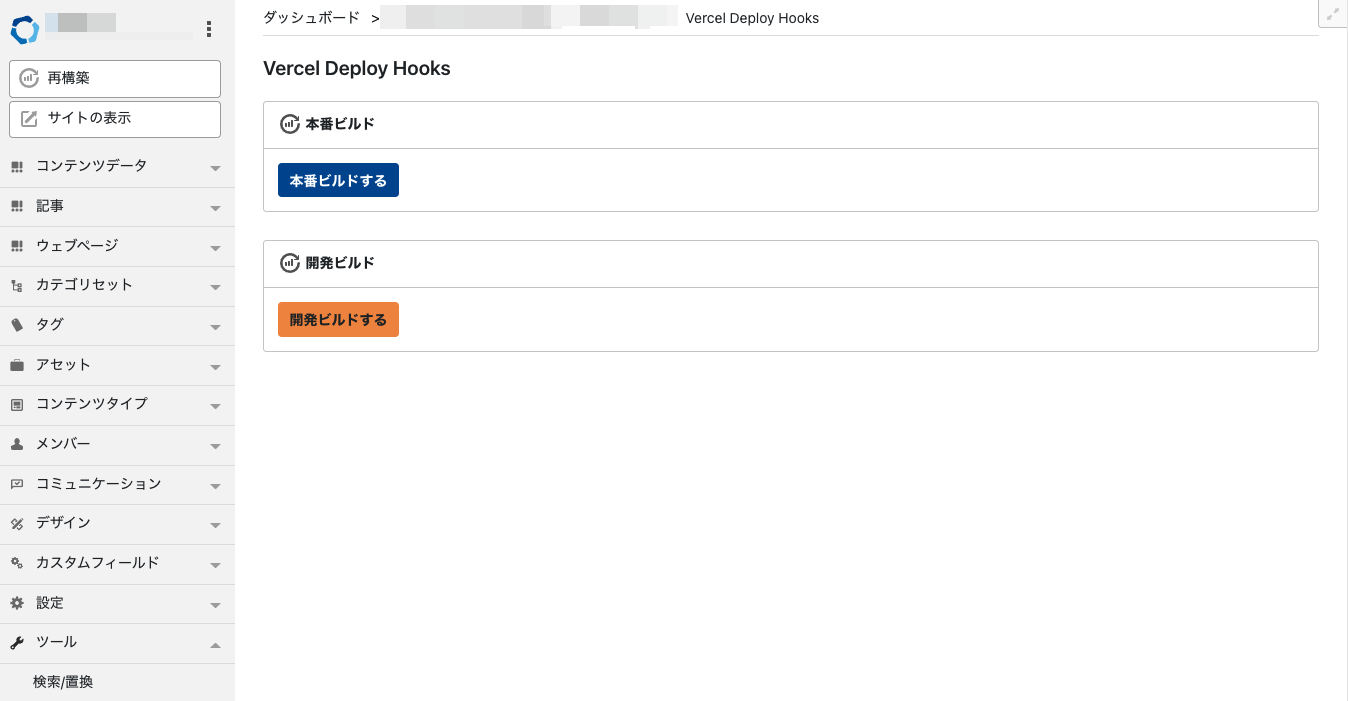Expand カスタムフィールド menu arrow

pos(216,565)
